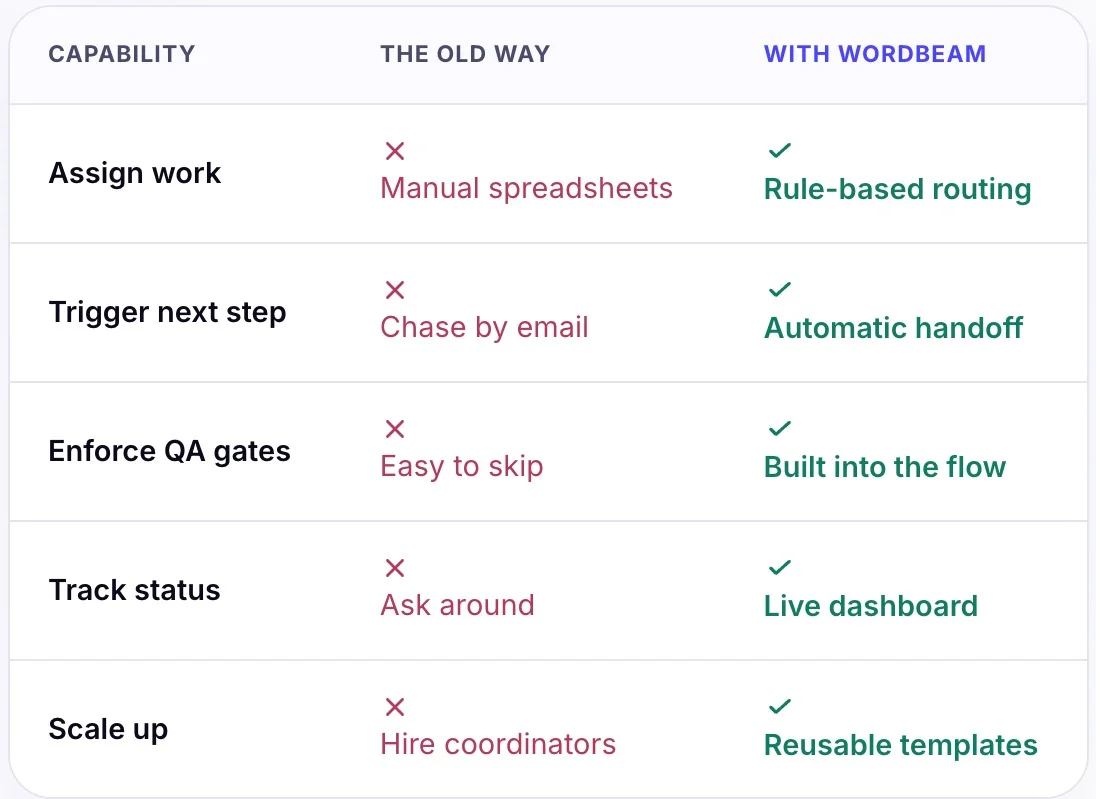This screenshot has height=799, width=1096.
Task: Click the Hire coordinators text
Action: pos(498,744)
